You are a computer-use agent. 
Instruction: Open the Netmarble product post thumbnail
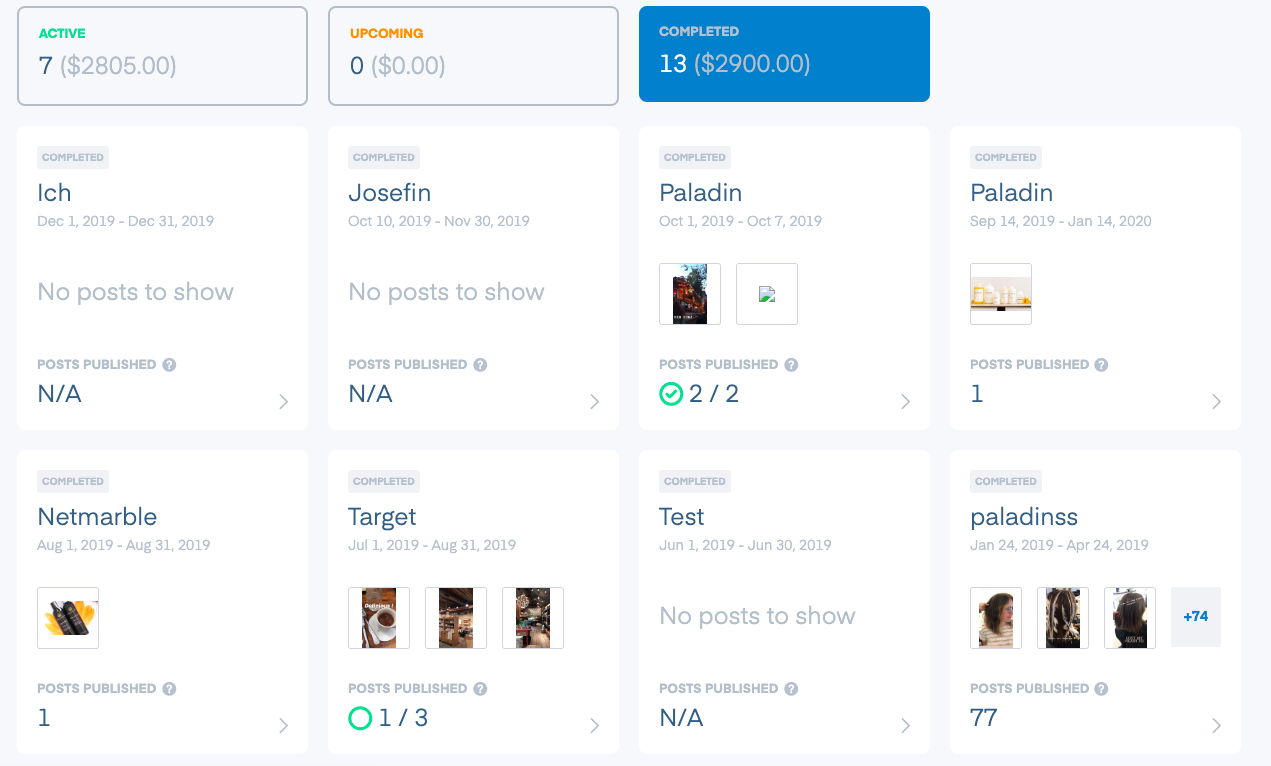tap(68, 618)
